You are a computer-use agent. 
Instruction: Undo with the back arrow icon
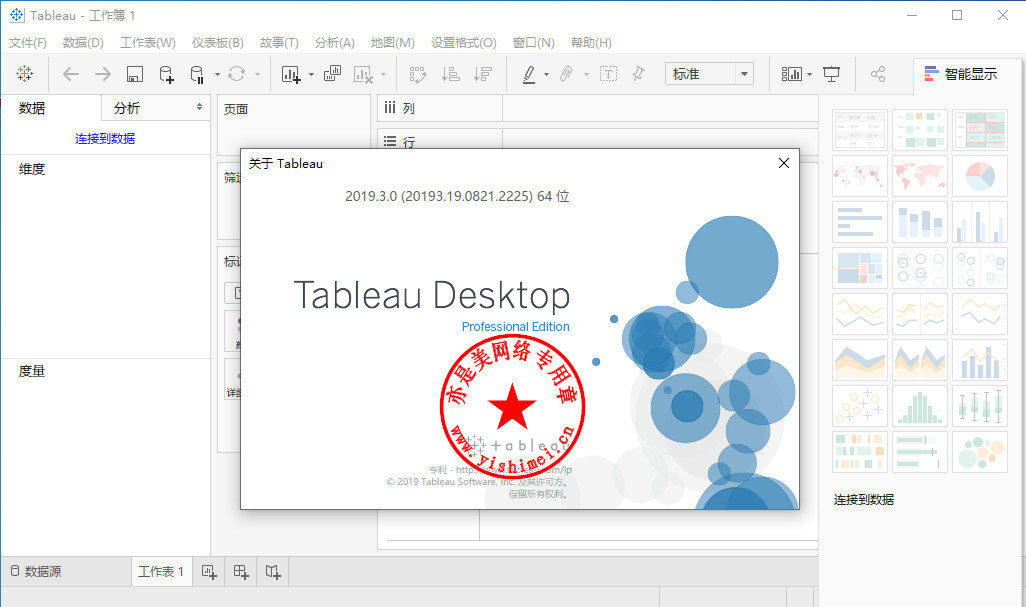pyautogui.click(x=71, y=74)
